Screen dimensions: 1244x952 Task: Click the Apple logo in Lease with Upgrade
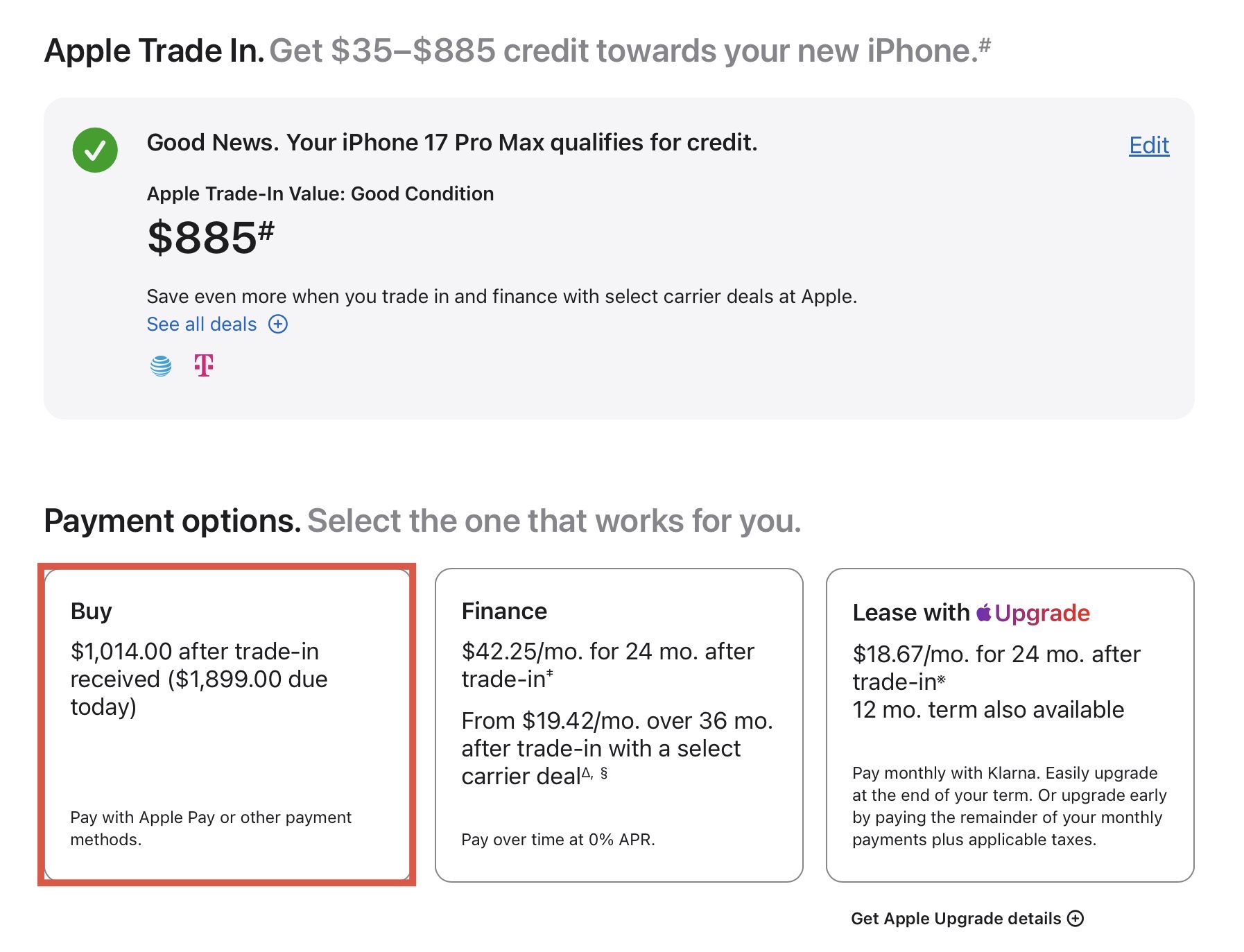coord(983,612)
